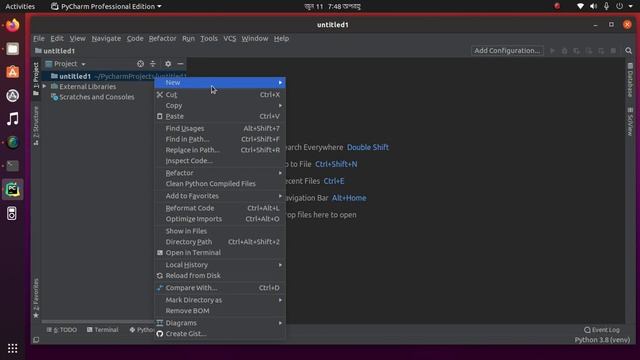Choose Show in Files

(x=220, y=231)
